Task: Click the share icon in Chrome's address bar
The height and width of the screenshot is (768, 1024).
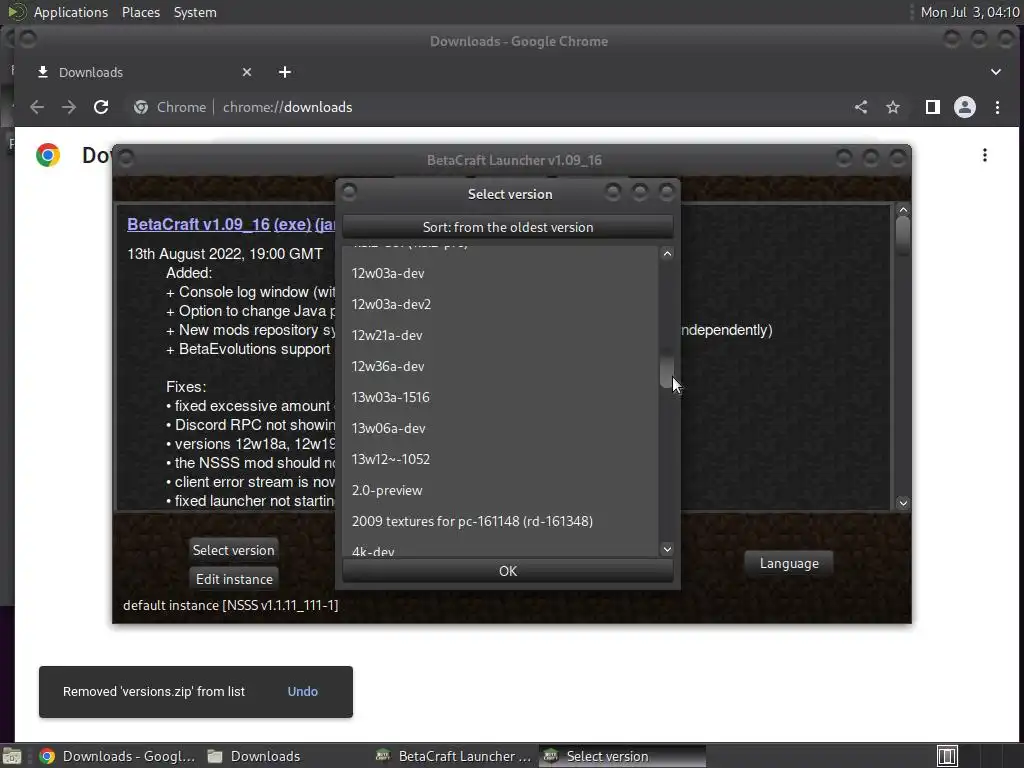Action: pyautogui.click(x=861, y=107)
